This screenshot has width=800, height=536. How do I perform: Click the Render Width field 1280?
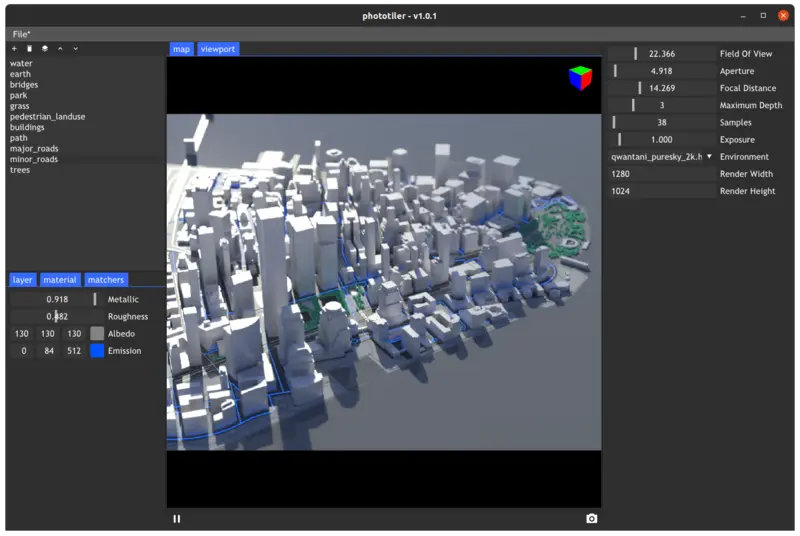[662, 174]
